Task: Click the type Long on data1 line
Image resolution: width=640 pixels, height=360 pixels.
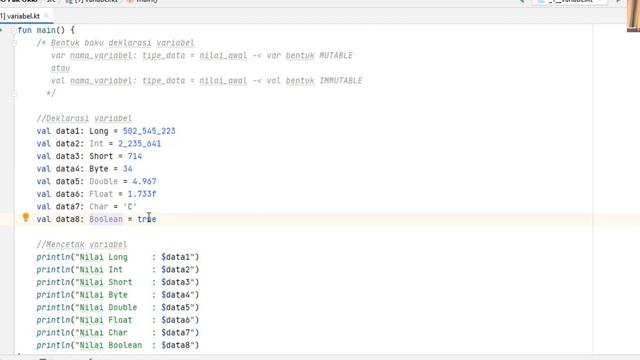Action: point(99,131)
